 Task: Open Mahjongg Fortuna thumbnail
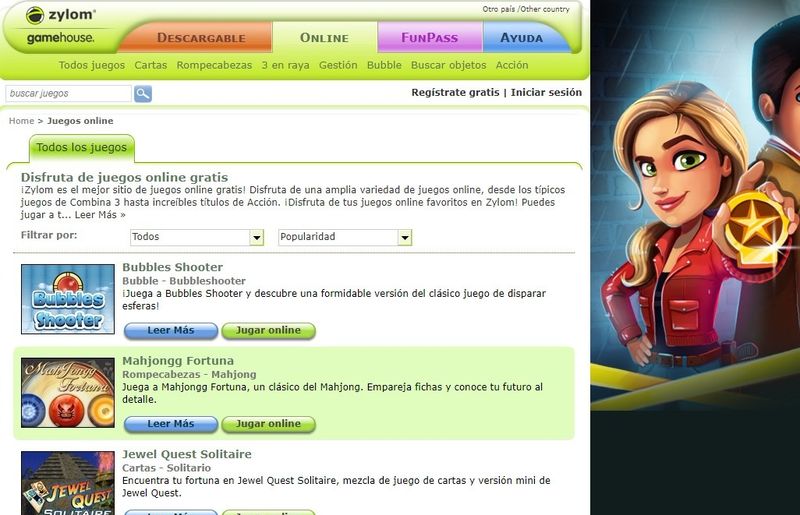[x=68, y=393]
